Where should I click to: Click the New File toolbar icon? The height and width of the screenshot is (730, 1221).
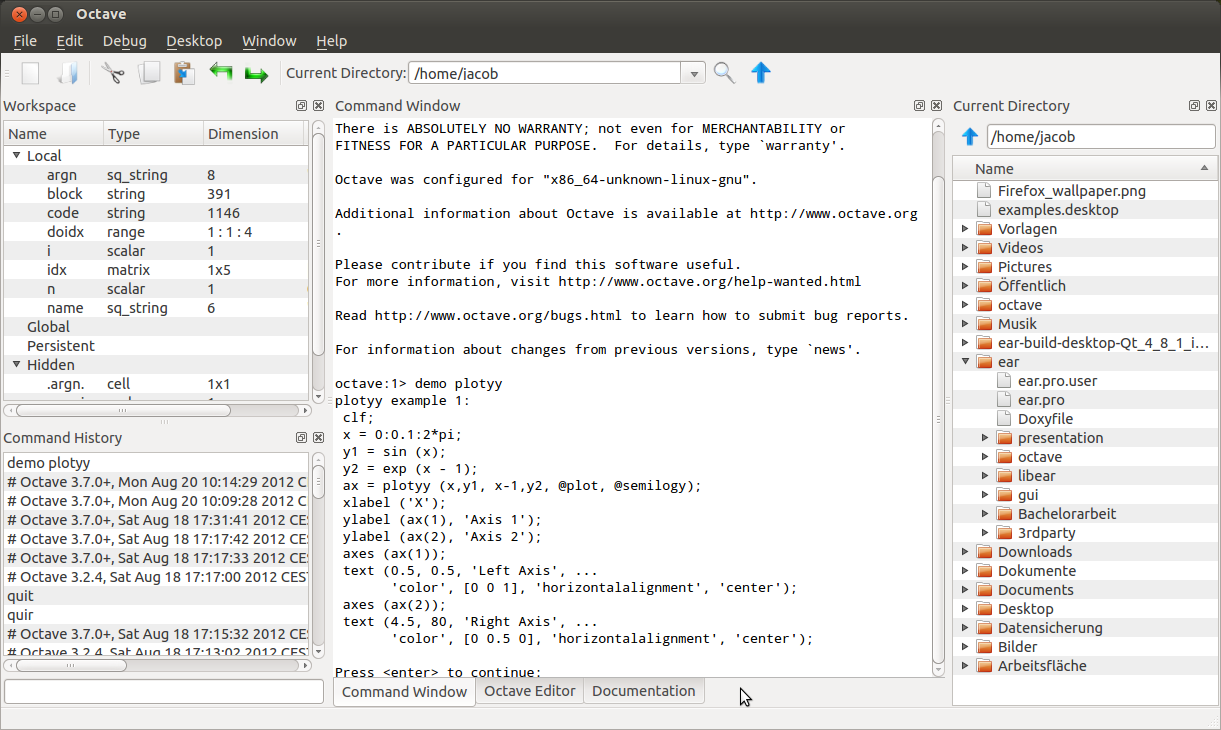point(31,73)
